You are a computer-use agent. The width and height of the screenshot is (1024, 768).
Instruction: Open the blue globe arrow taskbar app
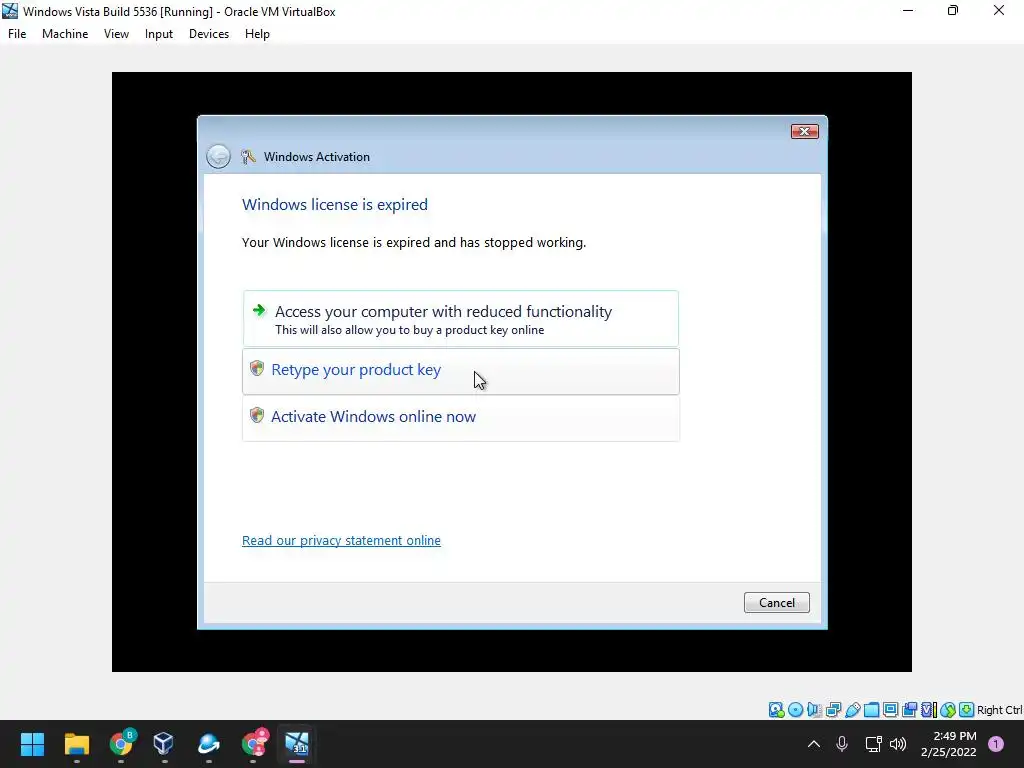[209, 744]
